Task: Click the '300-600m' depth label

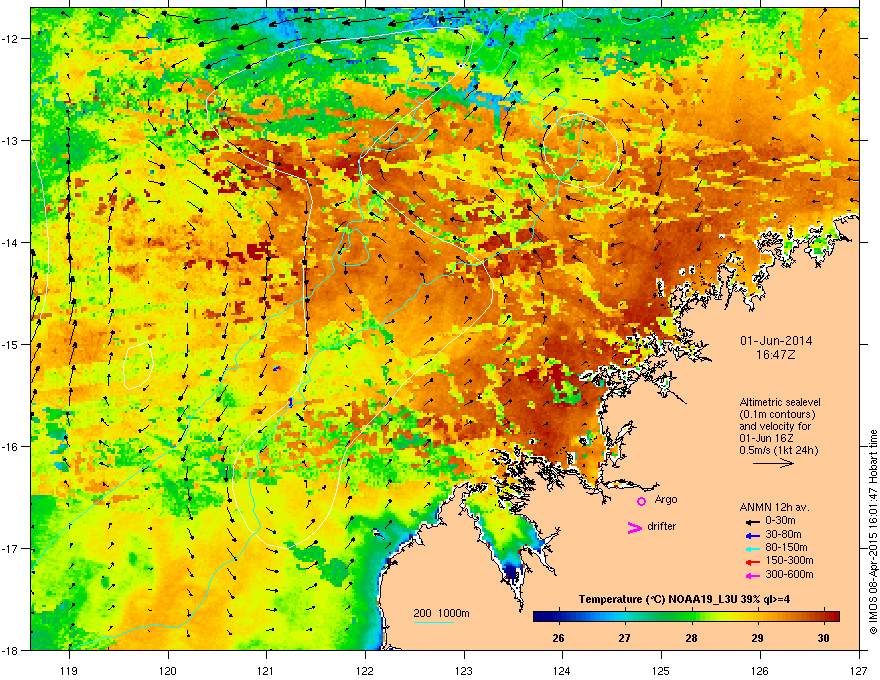Action: pyautogui.click(x=789, y=575)
